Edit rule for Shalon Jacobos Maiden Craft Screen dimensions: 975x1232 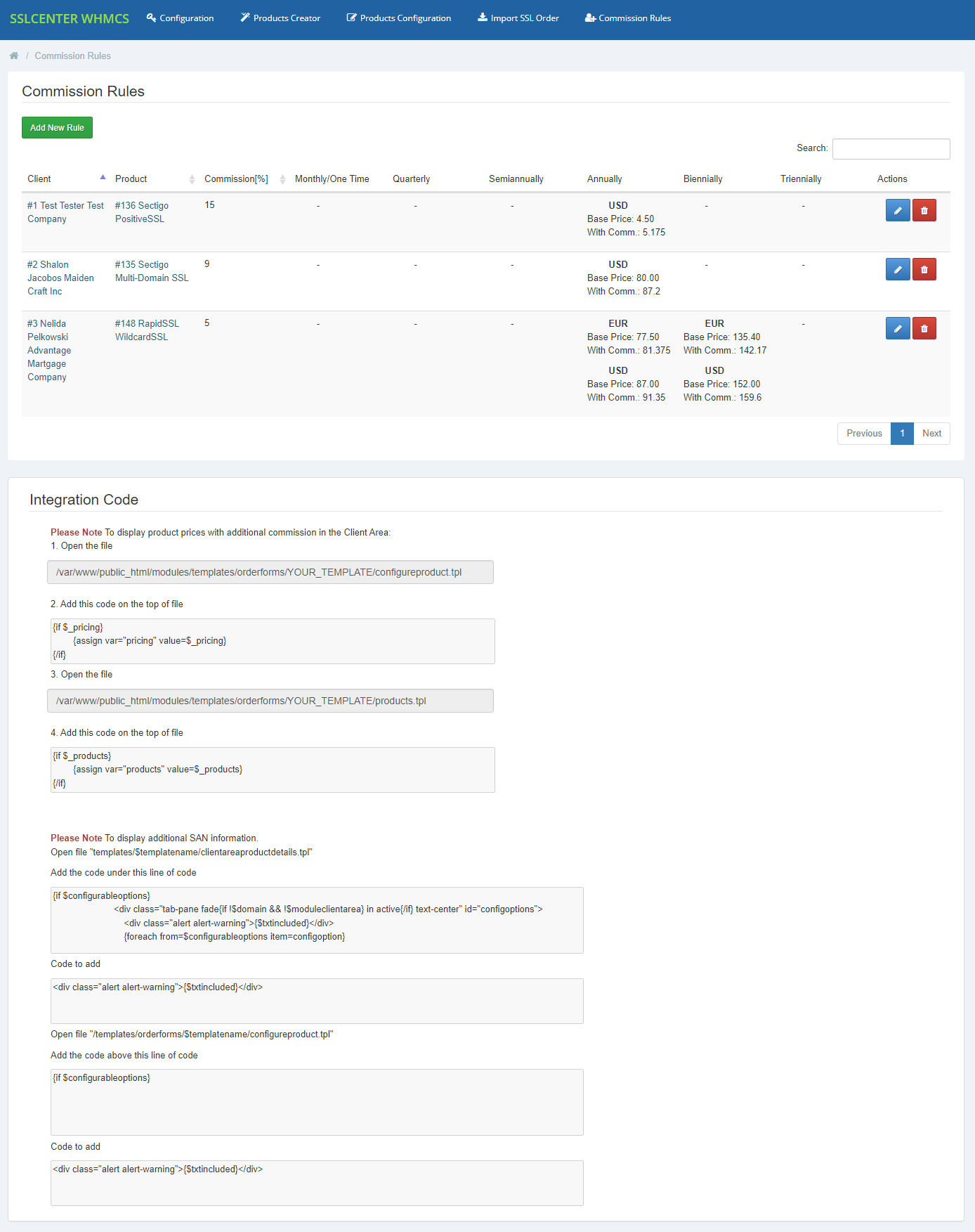point(898,269)
